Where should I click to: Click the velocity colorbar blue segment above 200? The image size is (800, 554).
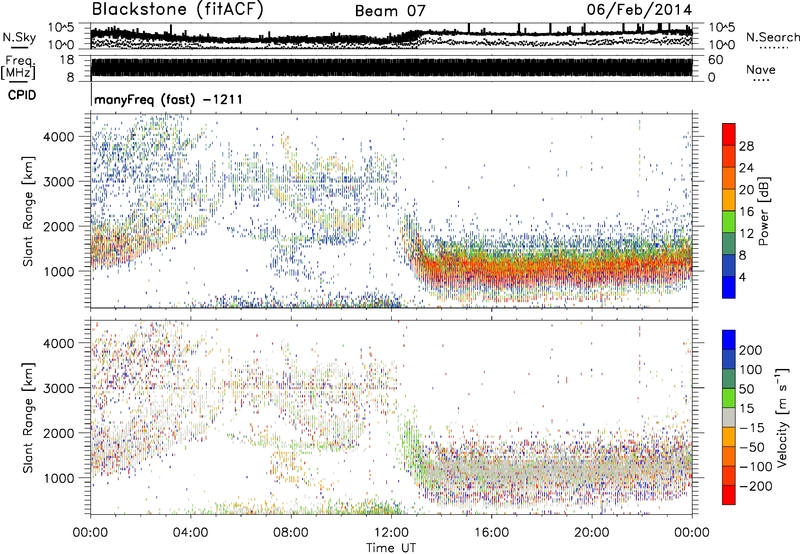click(729, 340)
